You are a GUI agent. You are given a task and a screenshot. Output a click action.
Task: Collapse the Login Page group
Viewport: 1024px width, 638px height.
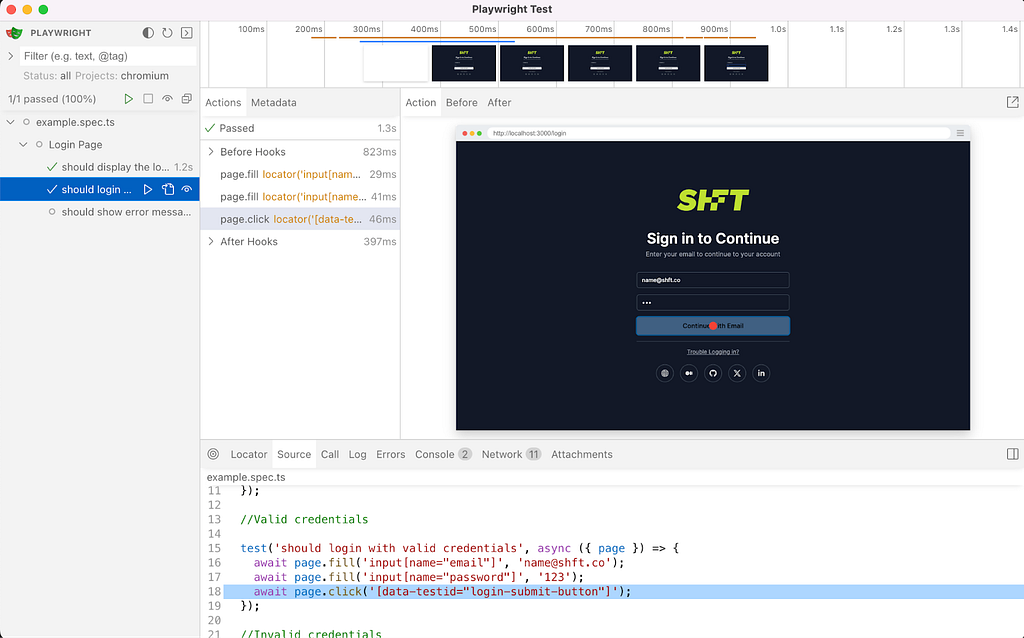point(24,144)
